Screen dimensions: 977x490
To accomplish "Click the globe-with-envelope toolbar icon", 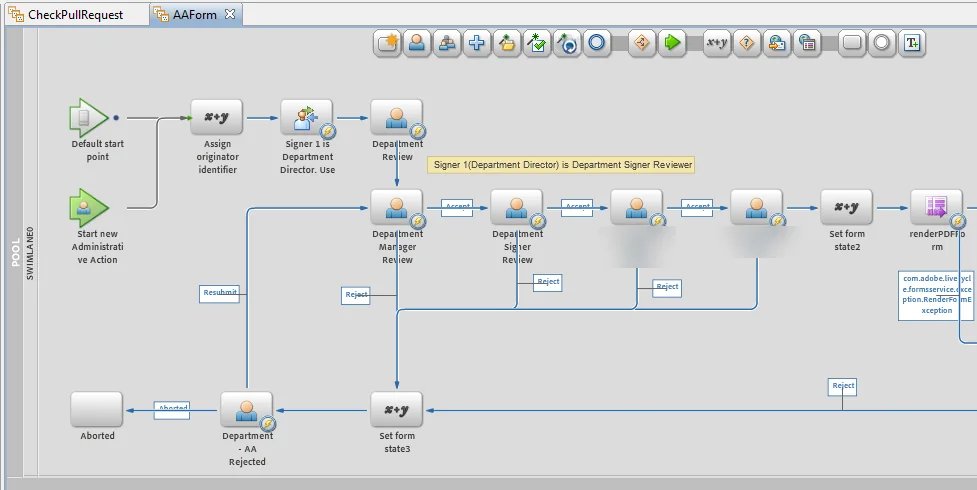I will pyautogui.click(x=776, y=43).
